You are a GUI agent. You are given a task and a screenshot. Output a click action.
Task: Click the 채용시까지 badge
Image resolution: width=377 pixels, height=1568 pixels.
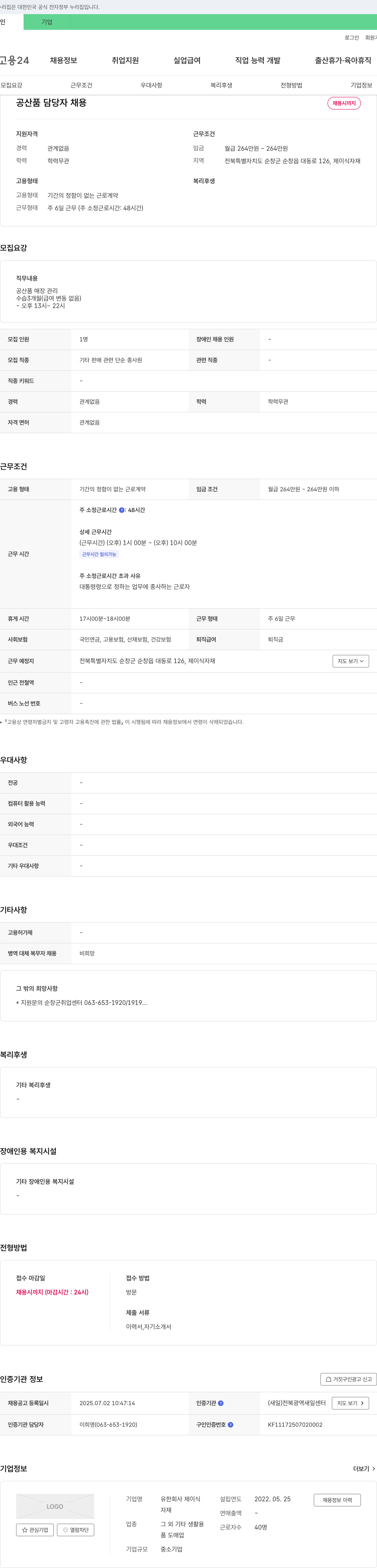click(344, 104)
